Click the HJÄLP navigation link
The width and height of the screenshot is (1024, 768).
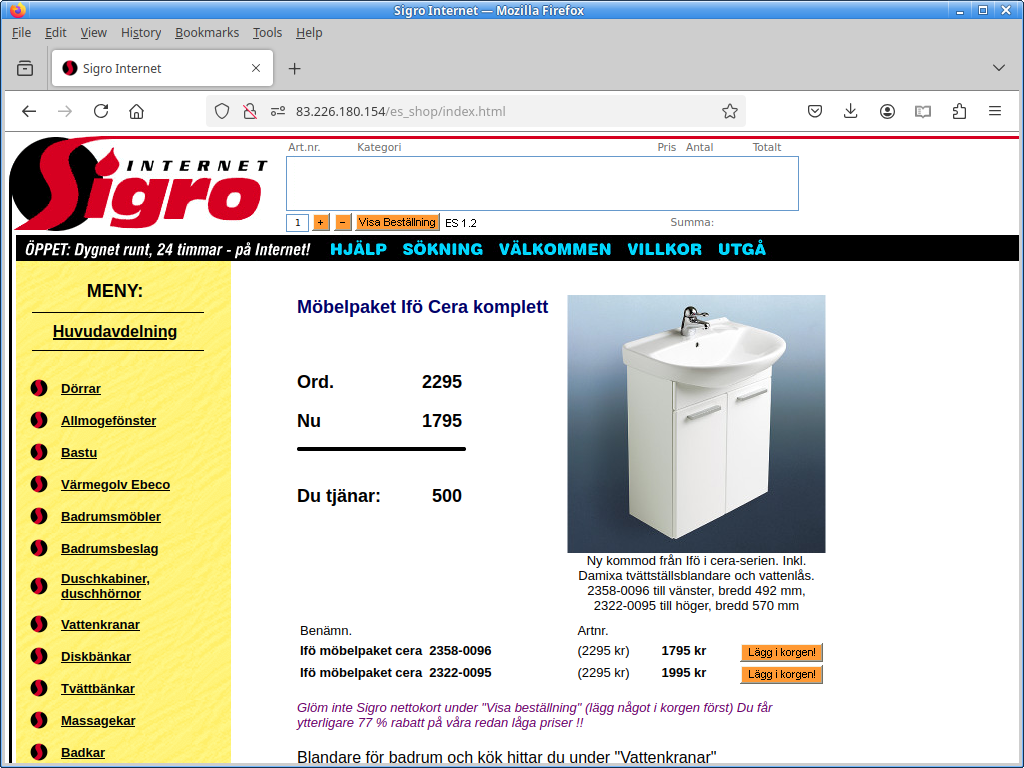[359, 249]
